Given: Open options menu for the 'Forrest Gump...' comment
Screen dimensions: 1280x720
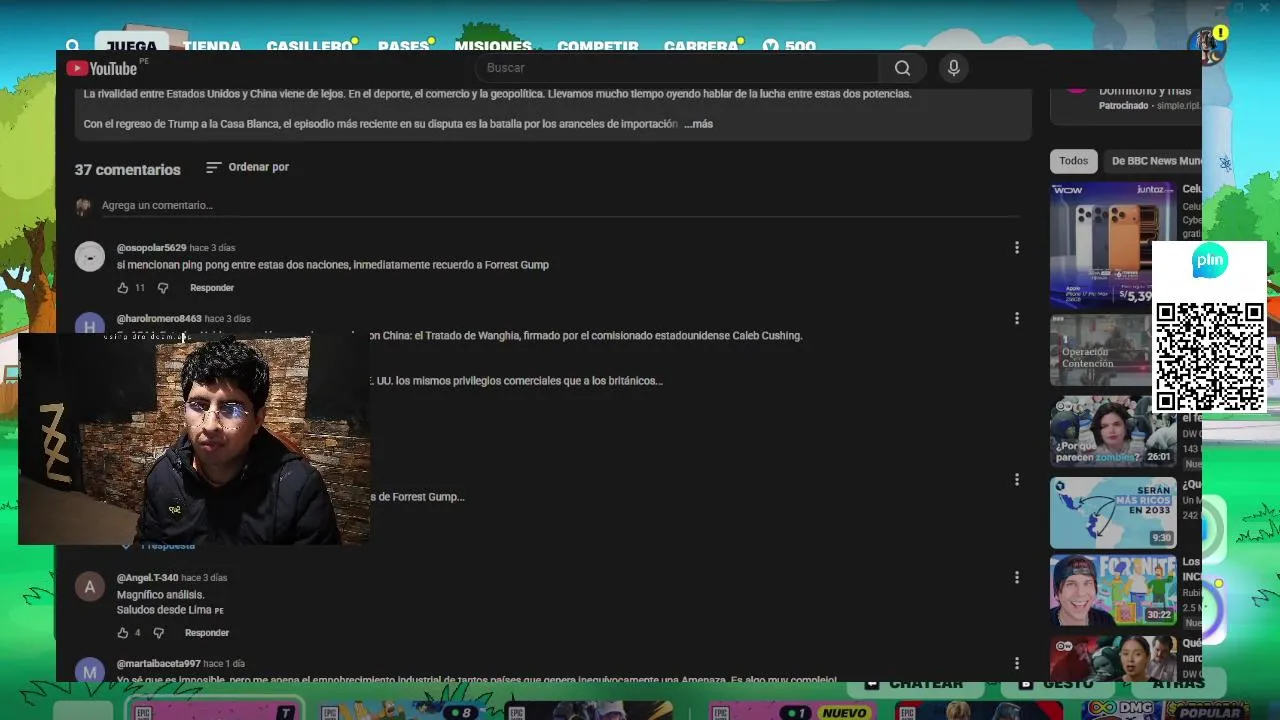Looking at the screenshot, I should [1017, 480].
